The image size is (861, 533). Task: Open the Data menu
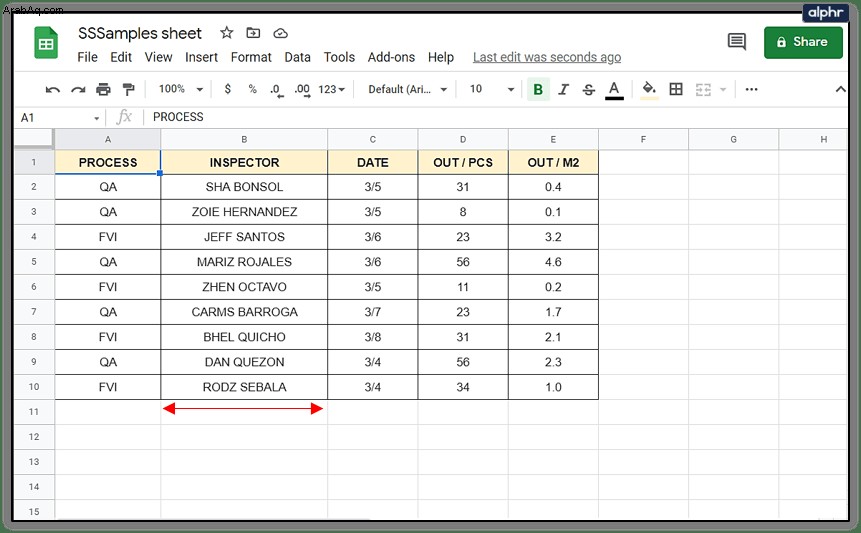pos(297,57)
